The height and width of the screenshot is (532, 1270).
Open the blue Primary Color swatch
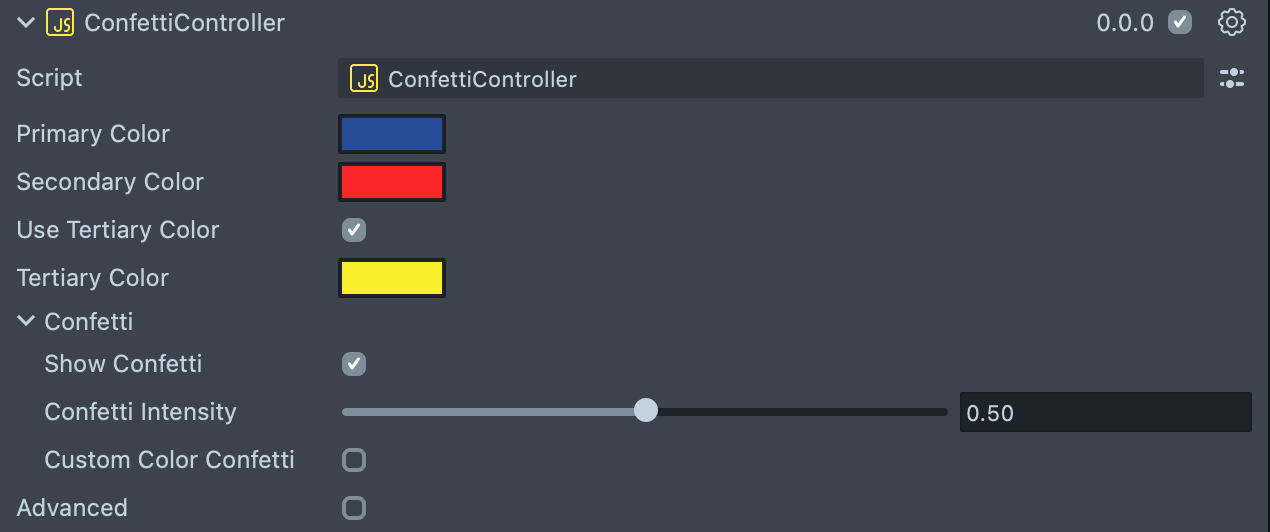click(392, 134)
